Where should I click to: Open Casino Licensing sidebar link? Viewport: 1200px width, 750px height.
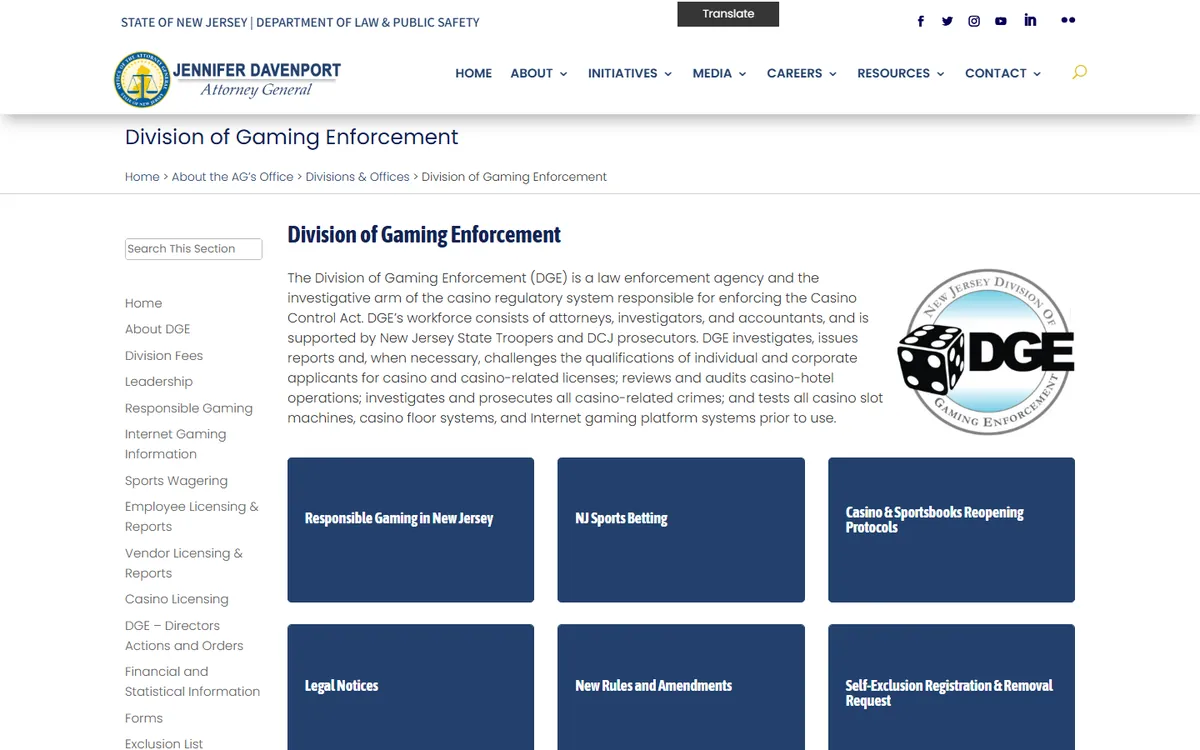point(177,599)
